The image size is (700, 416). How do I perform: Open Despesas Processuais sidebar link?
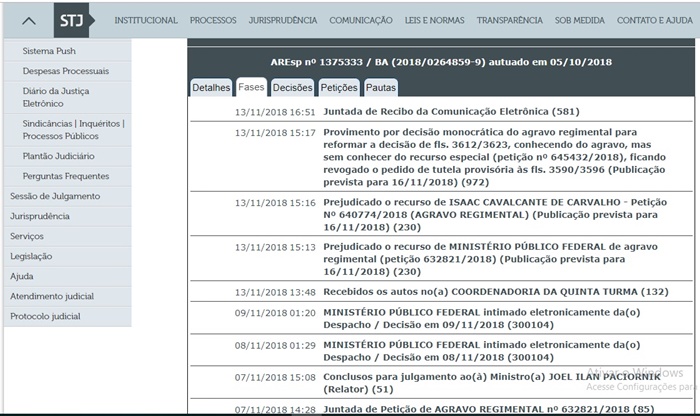(63, 72)
